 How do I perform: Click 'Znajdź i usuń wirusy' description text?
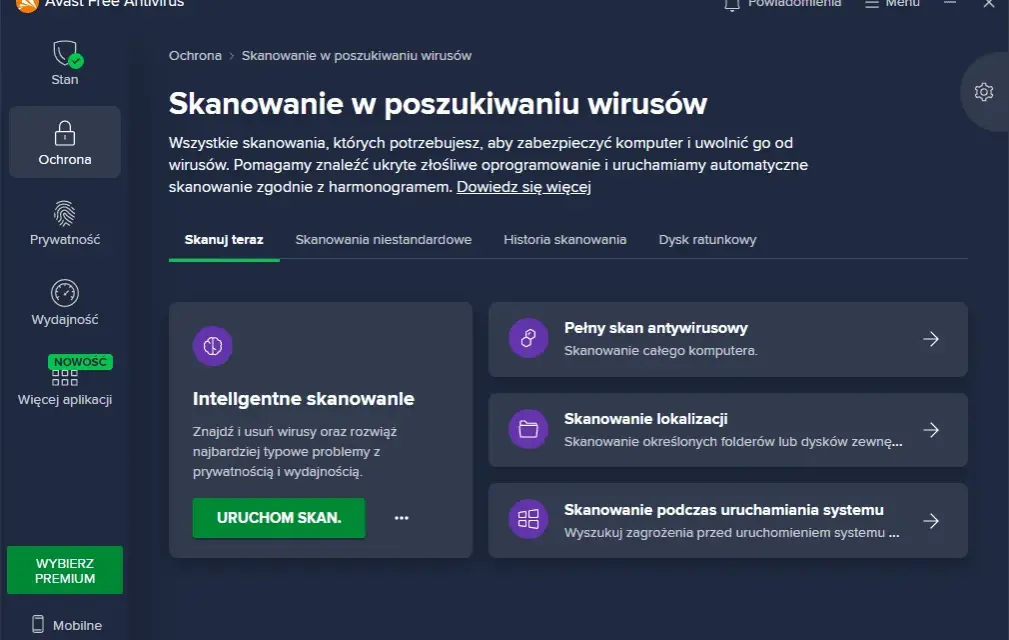click(x=295, y=452)
